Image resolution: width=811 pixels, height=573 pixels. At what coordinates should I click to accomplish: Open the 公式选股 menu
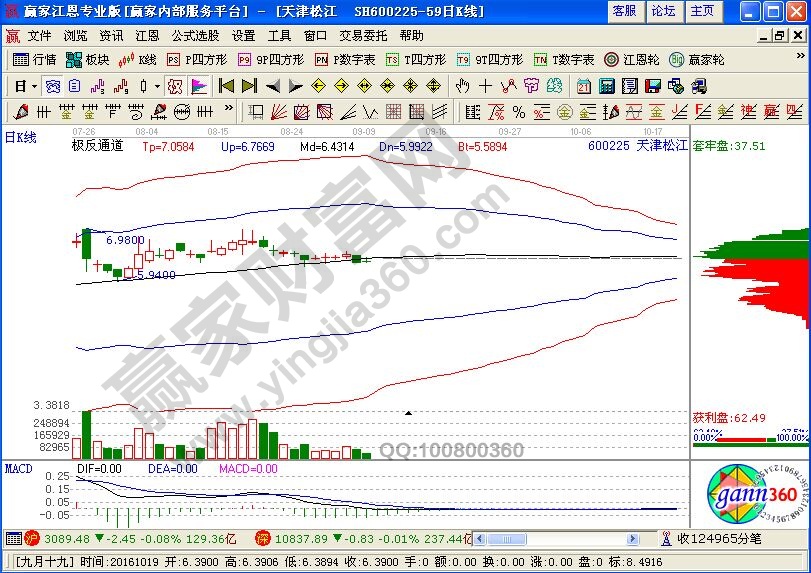coord(195,36)
